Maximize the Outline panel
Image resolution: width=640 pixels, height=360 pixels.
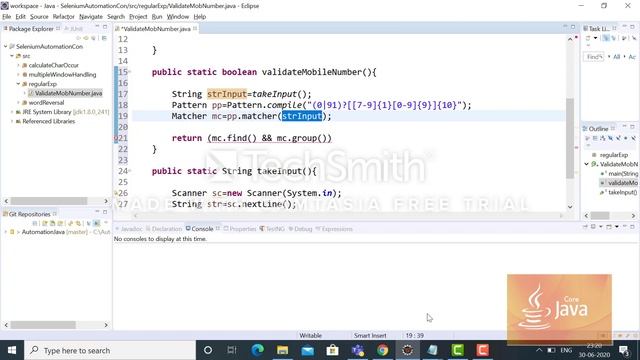click(x=633, y=127)
